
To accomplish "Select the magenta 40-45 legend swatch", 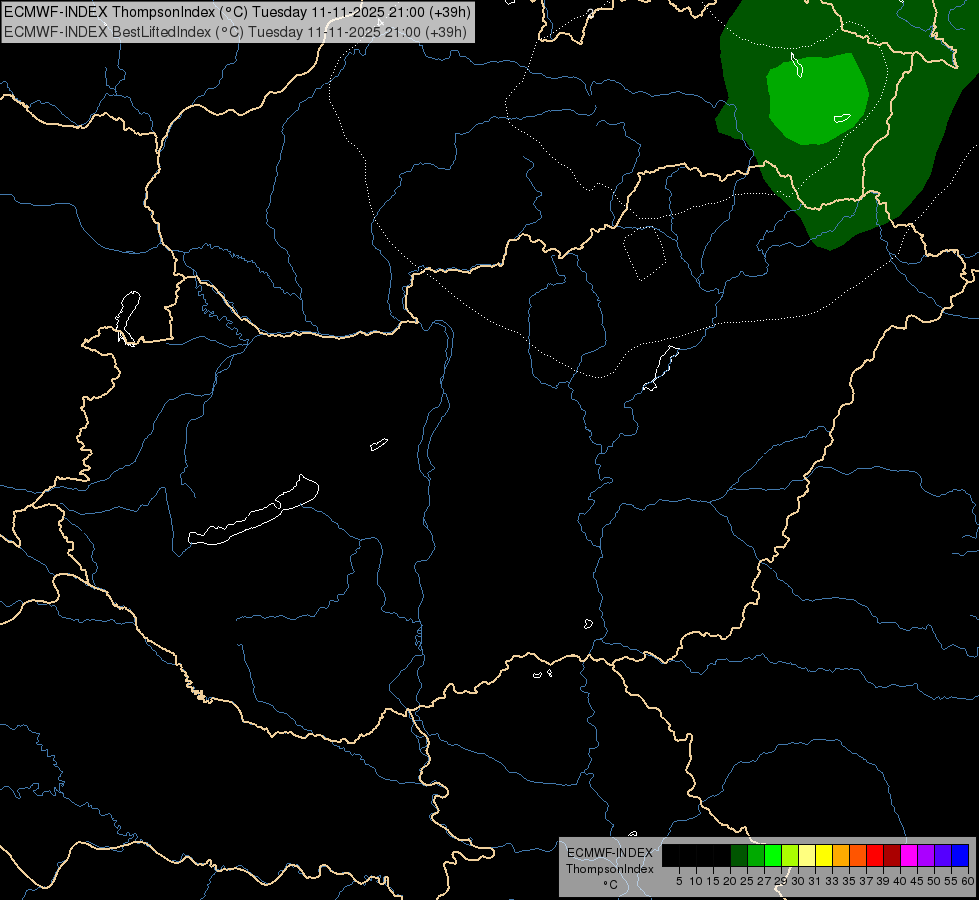I will pos(909,855).
